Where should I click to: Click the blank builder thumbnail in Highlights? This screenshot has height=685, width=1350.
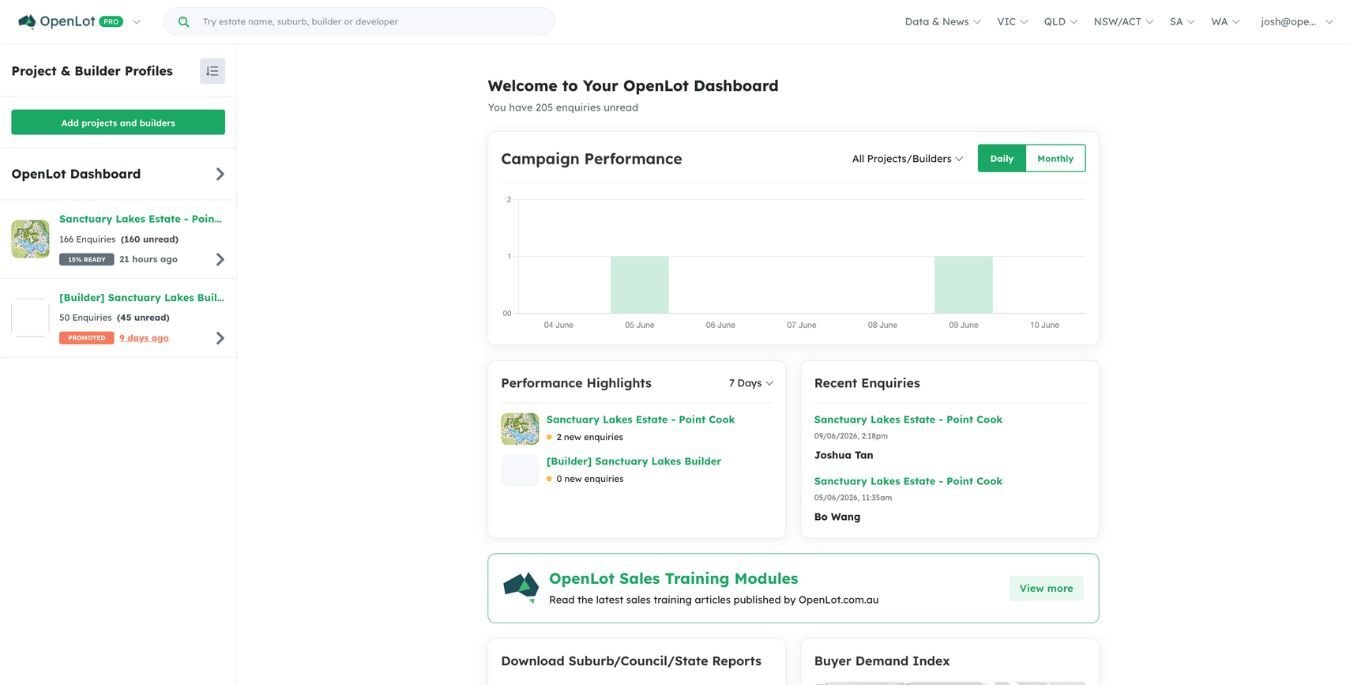click(x=520, y=471)
